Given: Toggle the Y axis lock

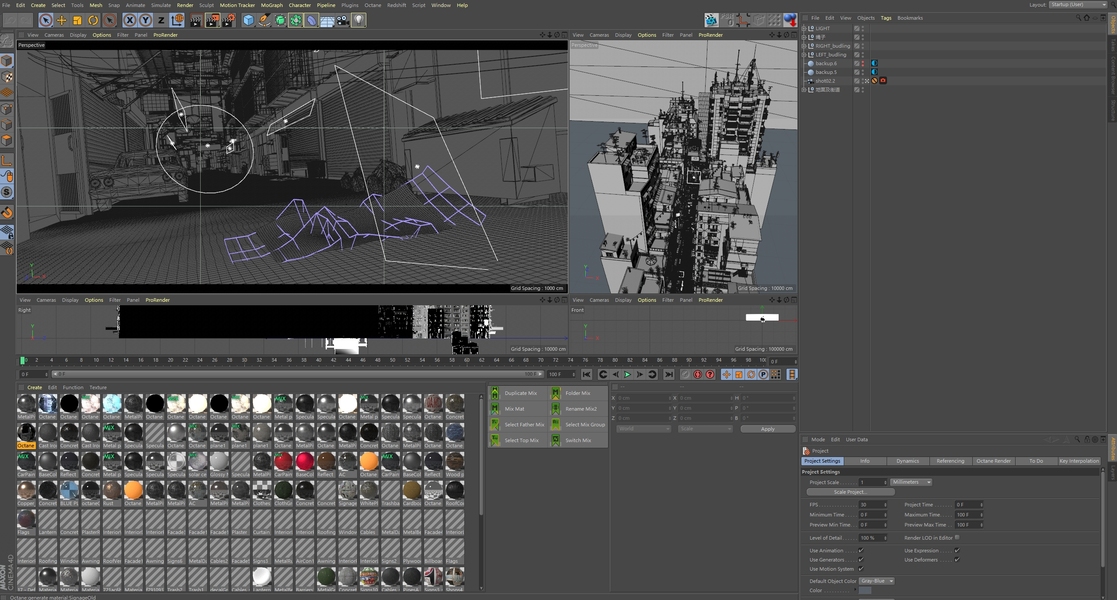Looking at the screenshot, I should (145, 20).
